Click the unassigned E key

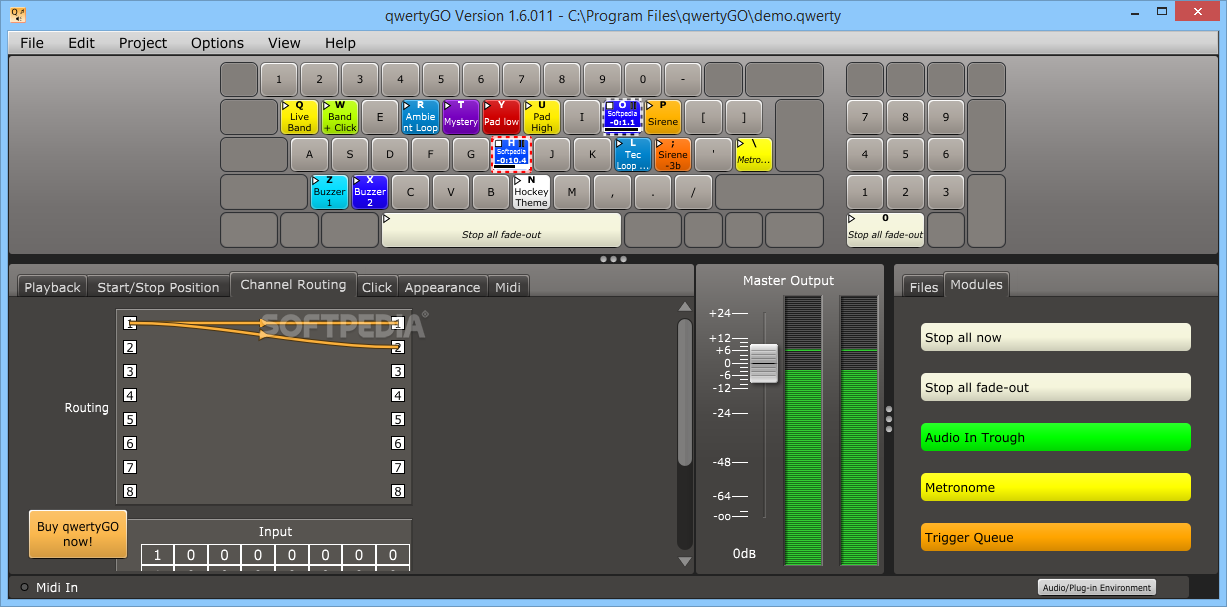pyautogui.click(x=380, y=117)
